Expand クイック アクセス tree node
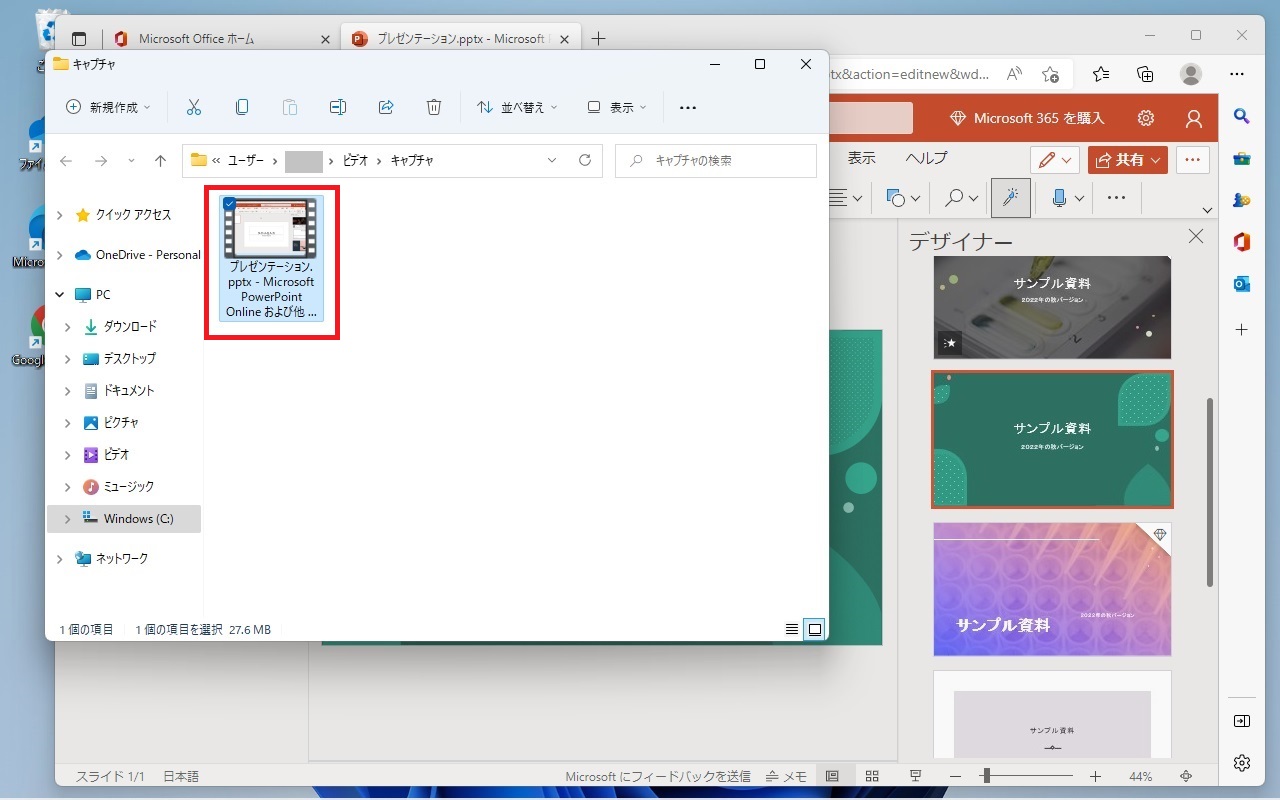The width and height of the screenshot is (1280, 800). tap(60, 215)
